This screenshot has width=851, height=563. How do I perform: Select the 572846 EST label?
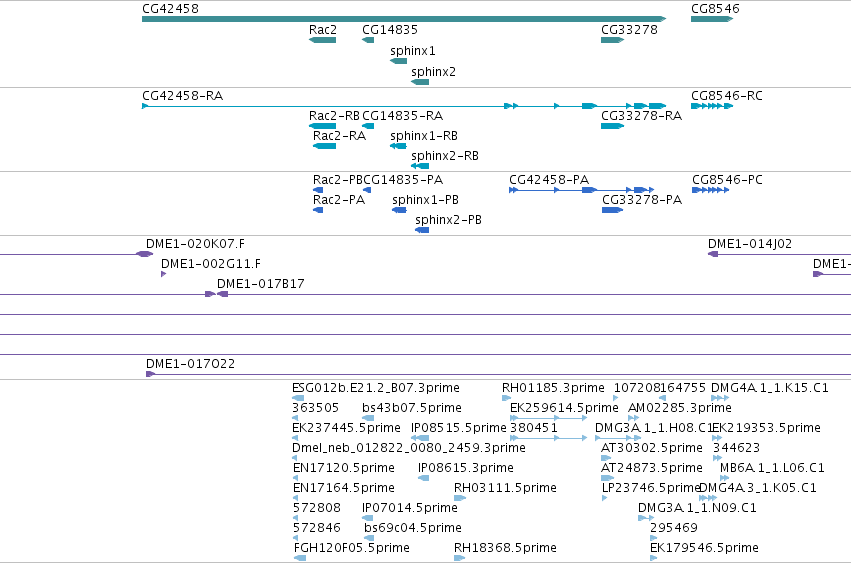pos(317,528)
